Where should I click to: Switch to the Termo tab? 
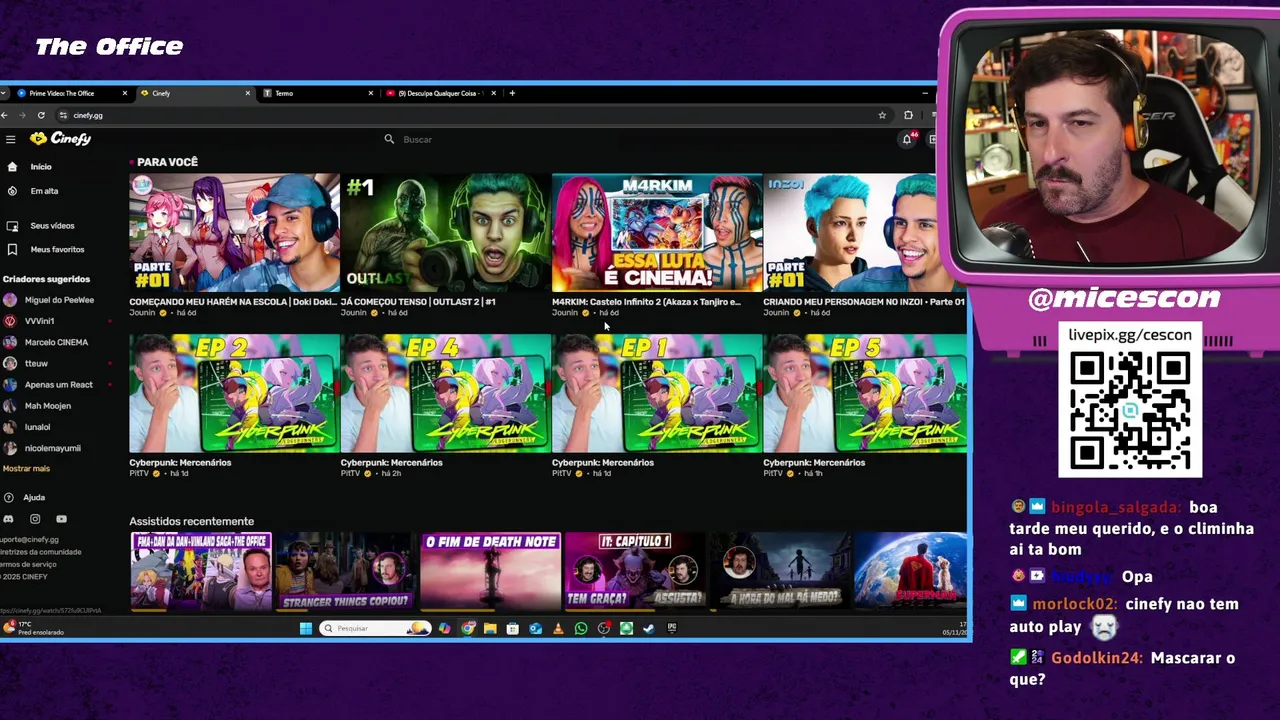coord(317,93)
